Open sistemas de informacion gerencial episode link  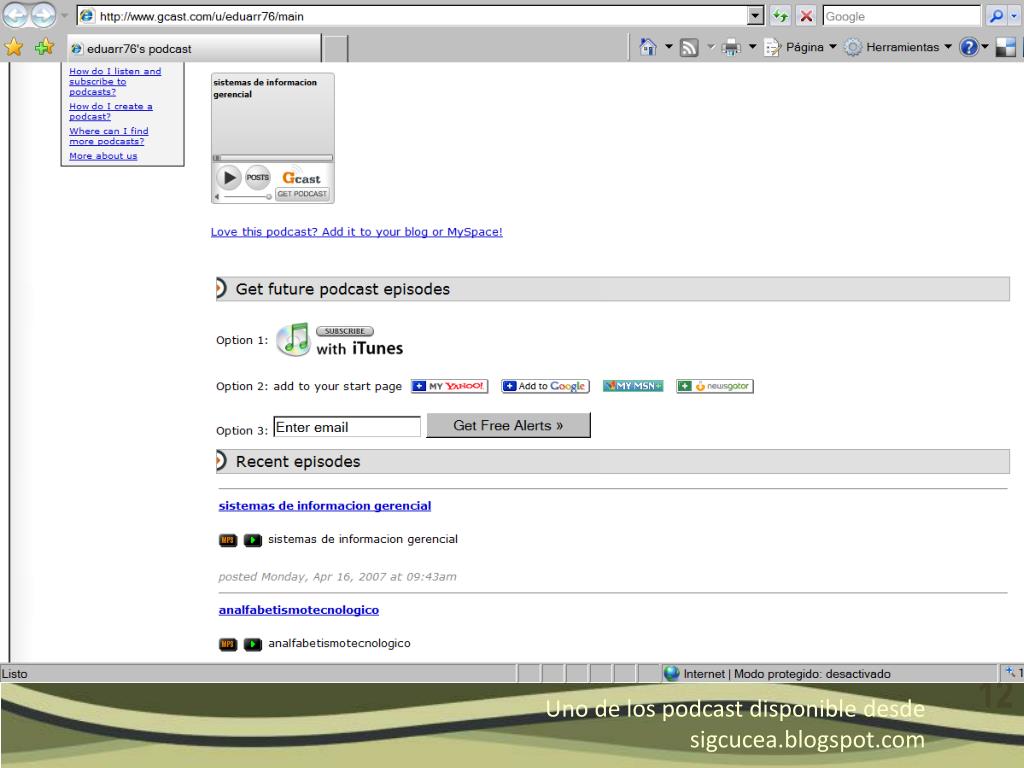coord(325,505)
